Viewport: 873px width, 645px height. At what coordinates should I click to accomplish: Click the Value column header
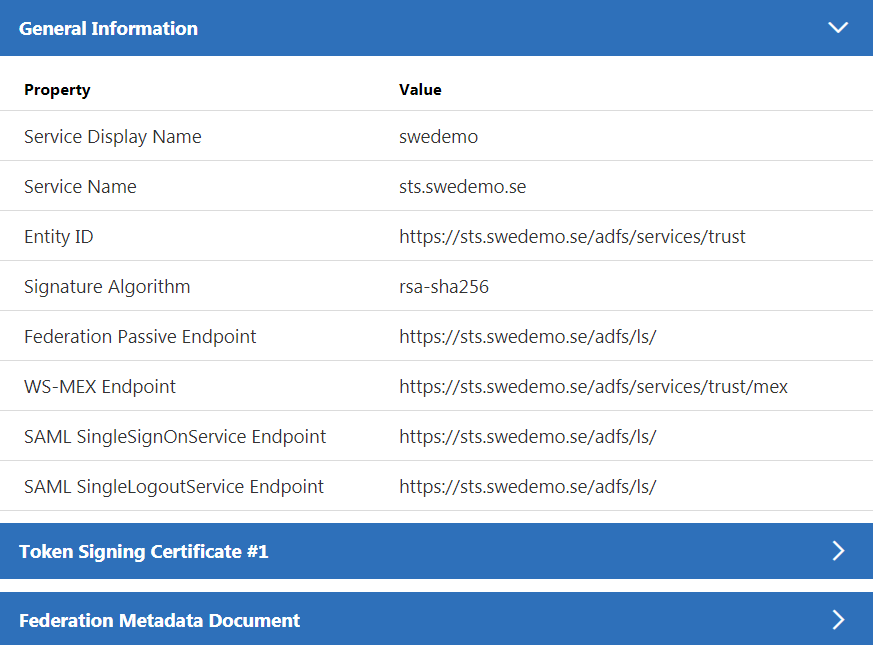pos(420,90)
